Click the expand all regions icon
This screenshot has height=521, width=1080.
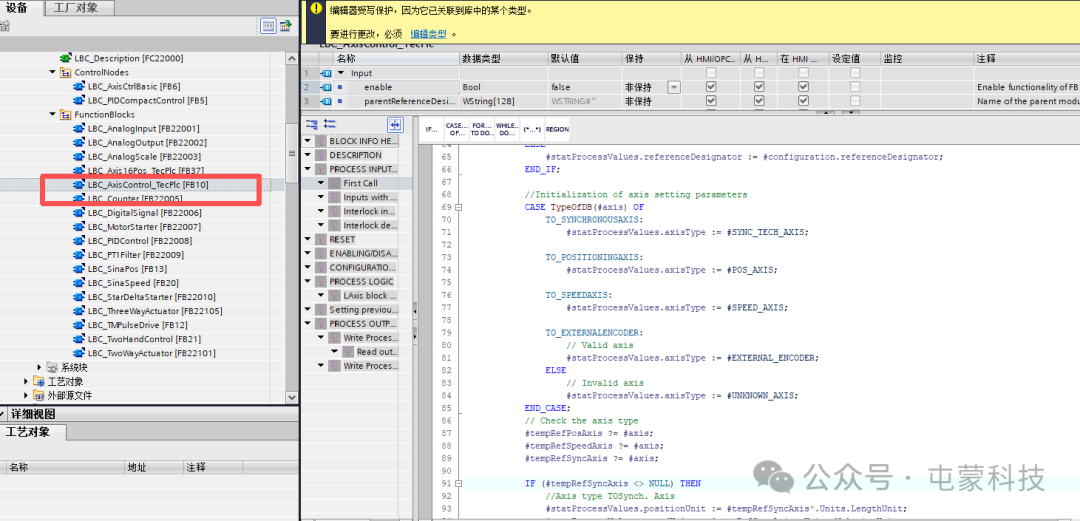(x=311, y=124)
